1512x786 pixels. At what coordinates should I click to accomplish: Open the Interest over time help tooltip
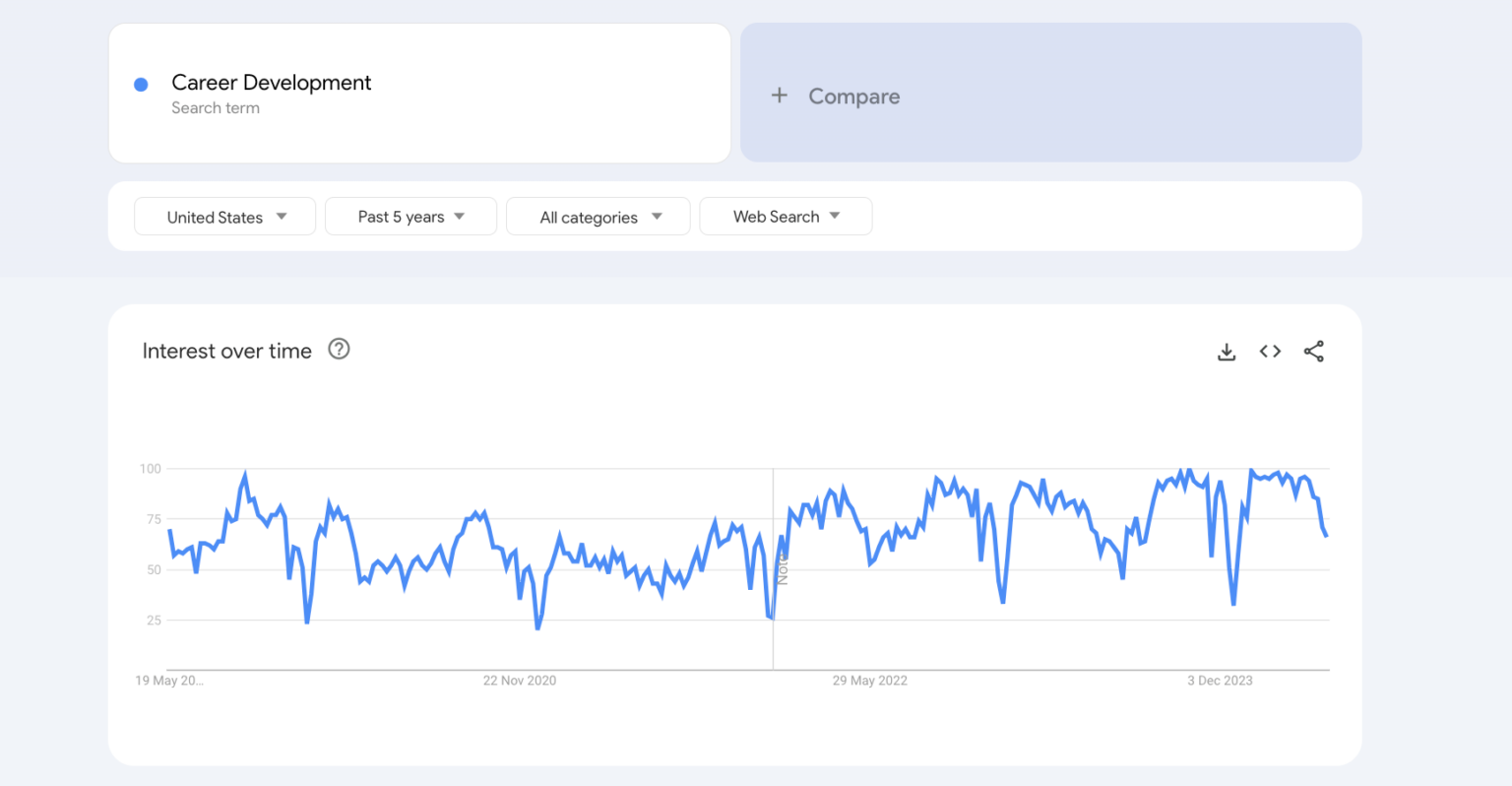(x=339, y=349)
